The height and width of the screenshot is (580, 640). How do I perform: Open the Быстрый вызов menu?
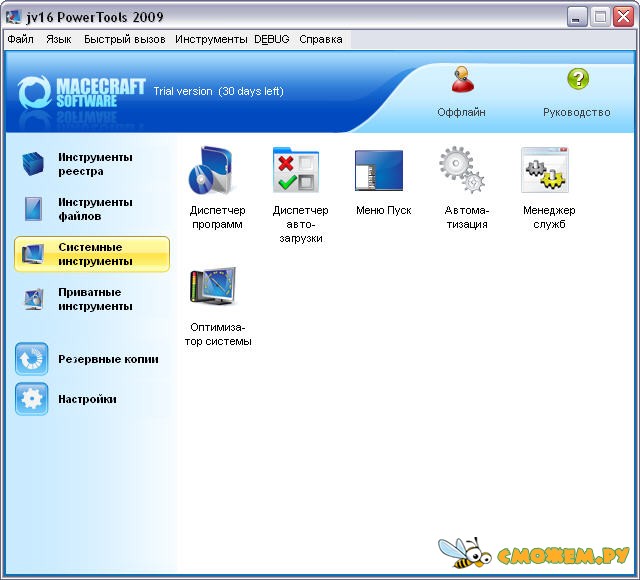click(x=124, y=39)
